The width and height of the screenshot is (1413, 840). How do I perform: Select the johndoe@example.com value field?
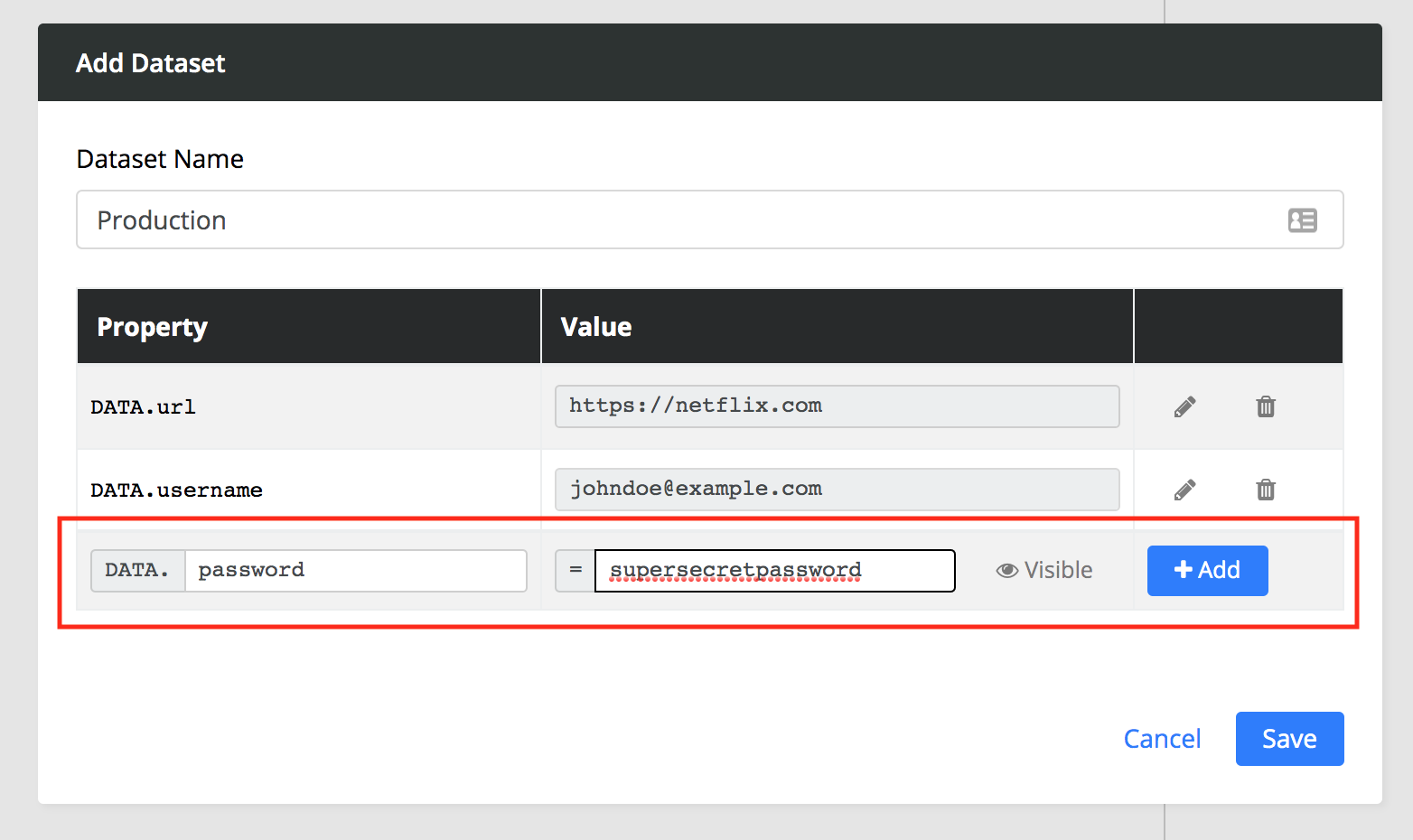[837, 490]
